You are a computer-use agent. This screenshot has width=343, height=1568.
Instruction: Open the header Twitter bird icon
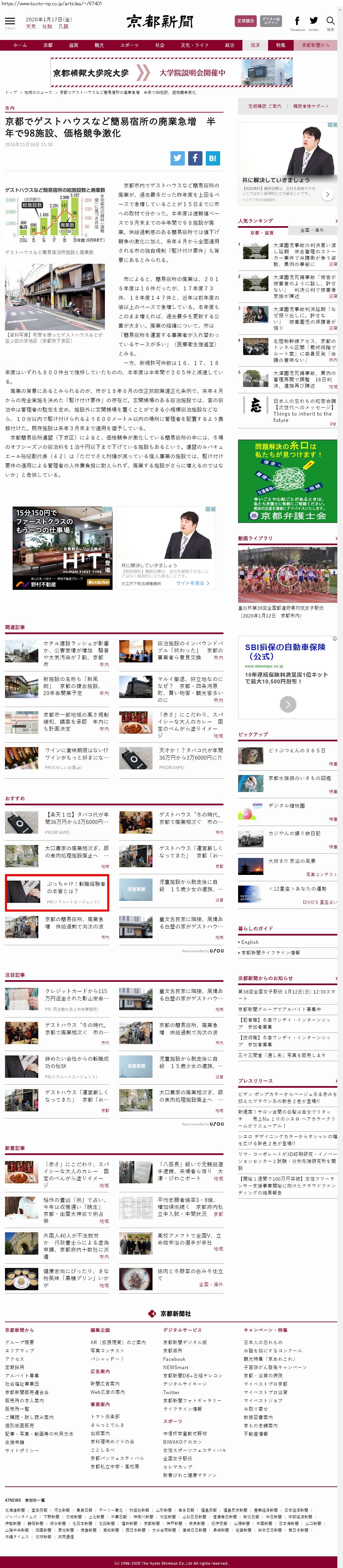click(314, 21)
